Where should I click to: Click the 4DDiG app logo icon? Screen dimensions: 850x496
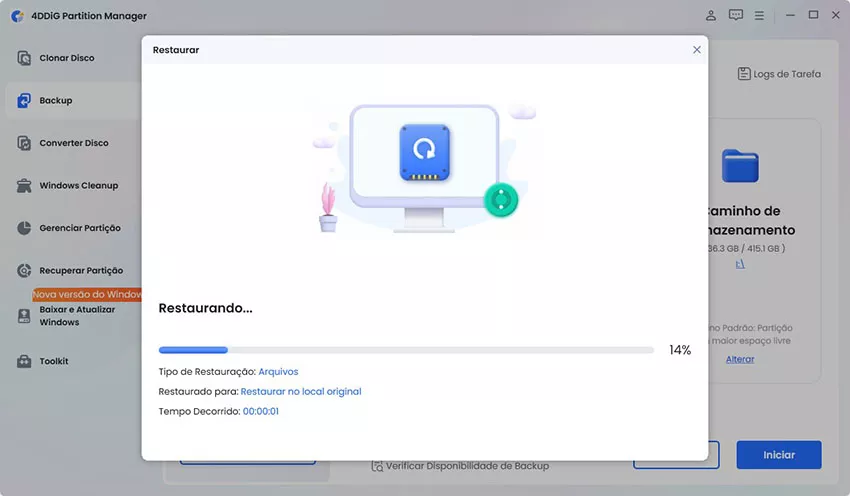click(x=17, y=16)
